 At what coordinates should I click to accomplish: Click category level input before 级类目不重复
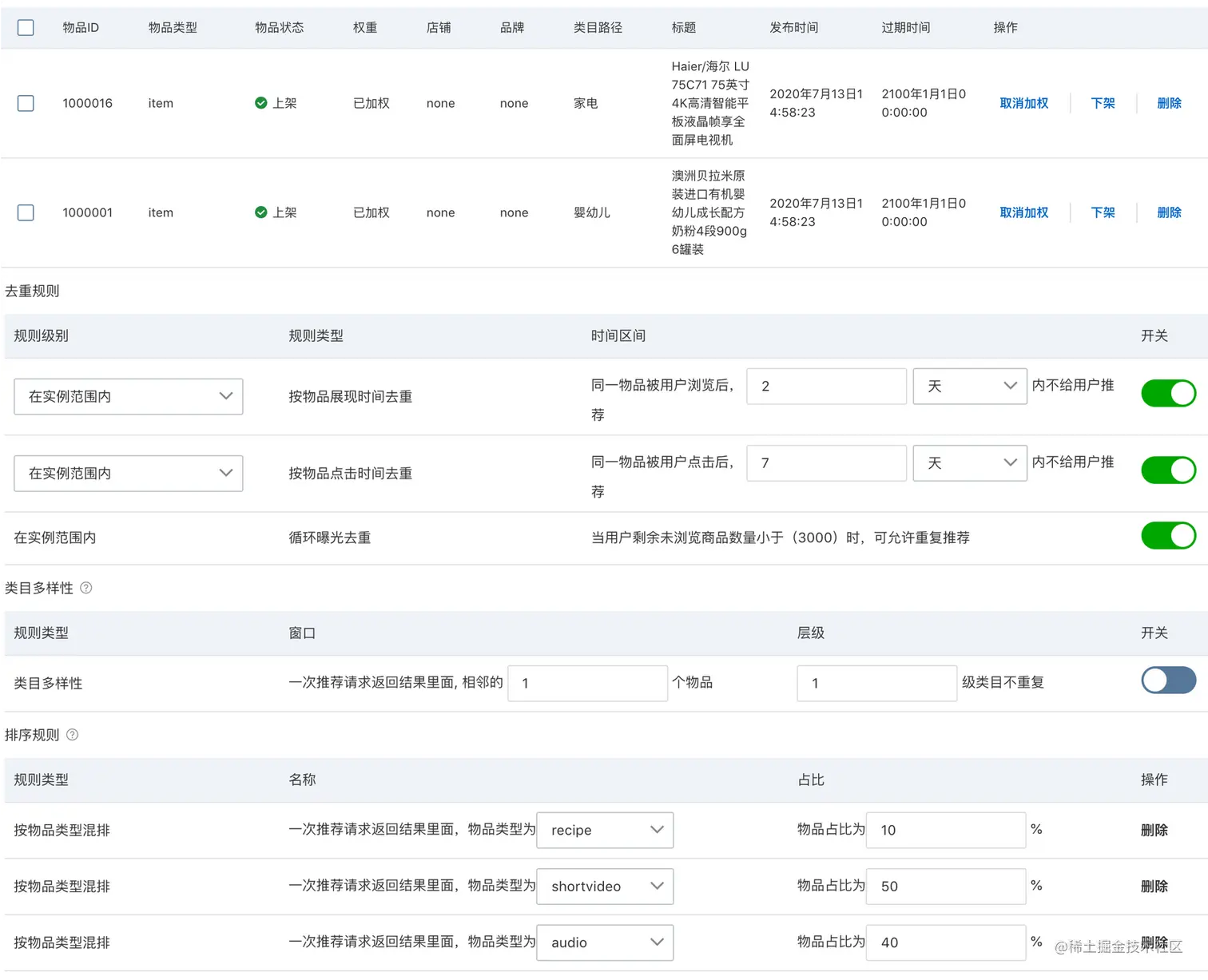coord(876,683)
